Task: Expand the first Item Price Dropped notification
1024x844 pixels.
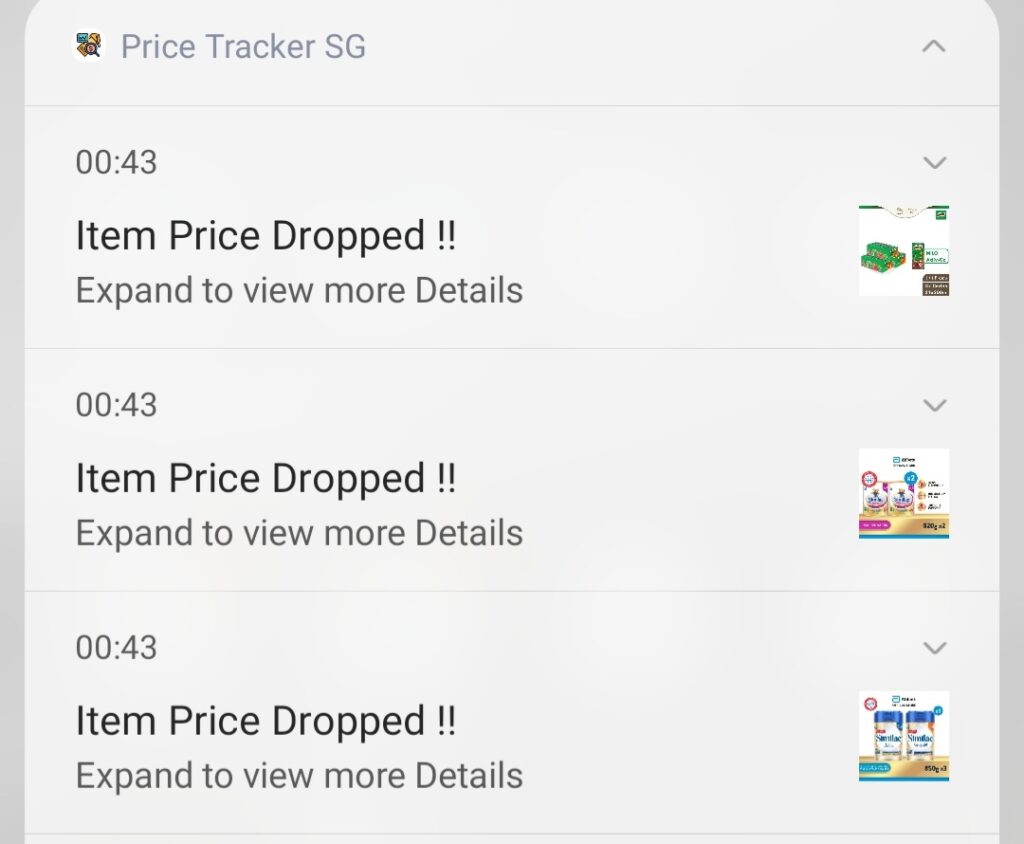Action: point(933,162)
